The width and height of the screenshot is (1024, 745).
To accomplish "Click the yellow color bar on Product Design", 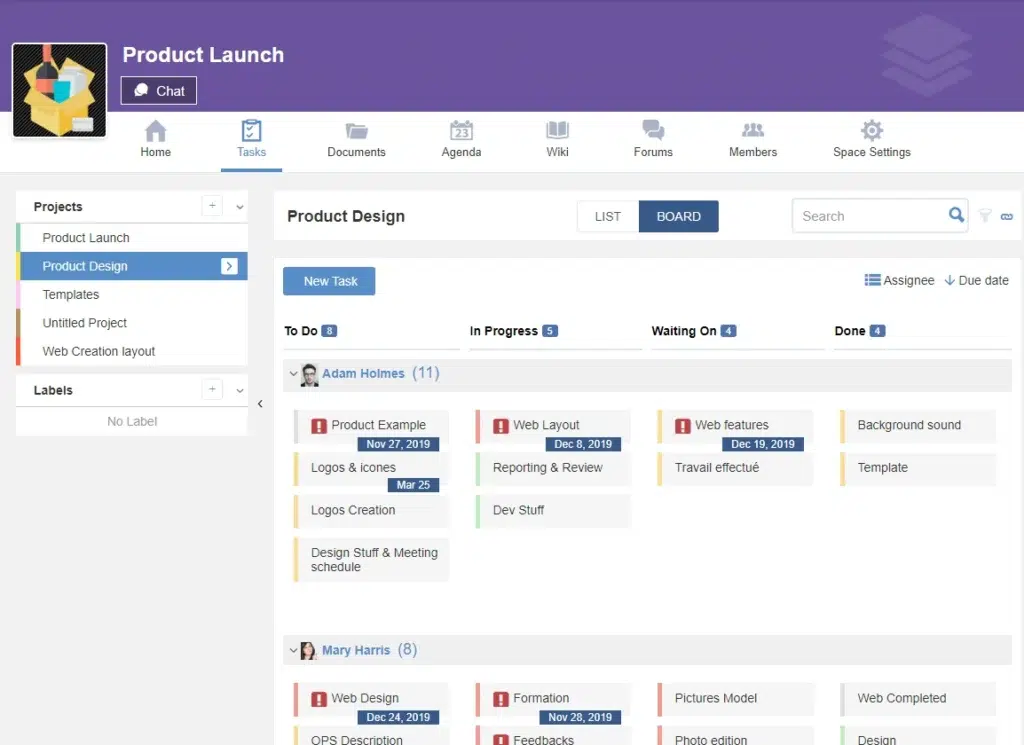I will point(19,266).
